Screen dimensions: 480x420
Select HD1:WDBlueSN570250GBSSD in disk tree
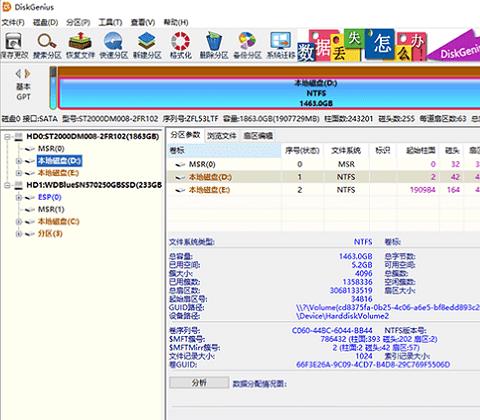click(94, 185)
